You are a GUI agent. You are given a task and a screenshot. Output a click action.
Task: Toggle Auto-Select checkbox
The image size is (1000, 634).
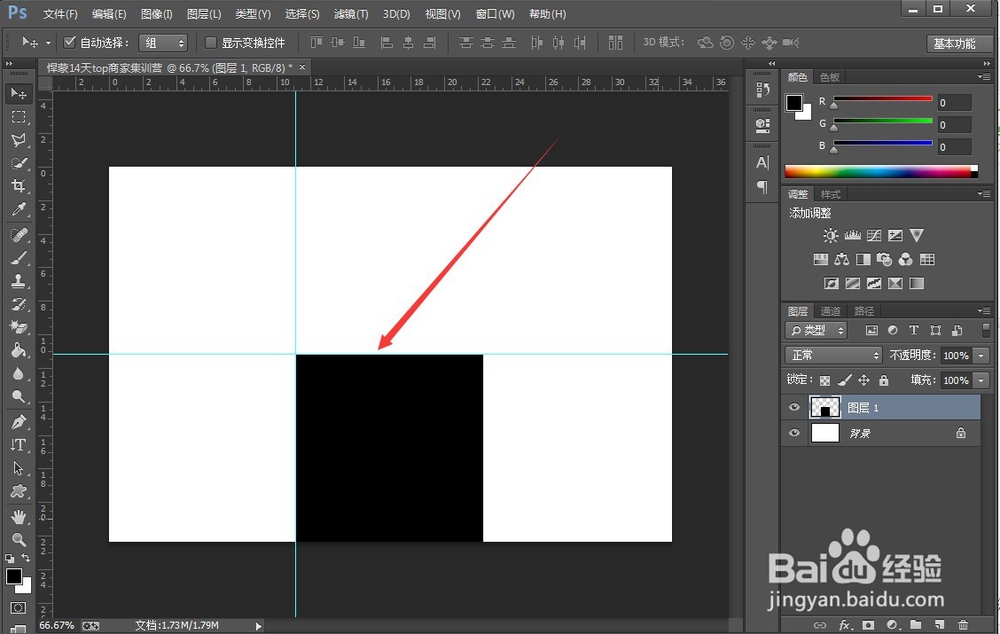click(x=70, y=42)
